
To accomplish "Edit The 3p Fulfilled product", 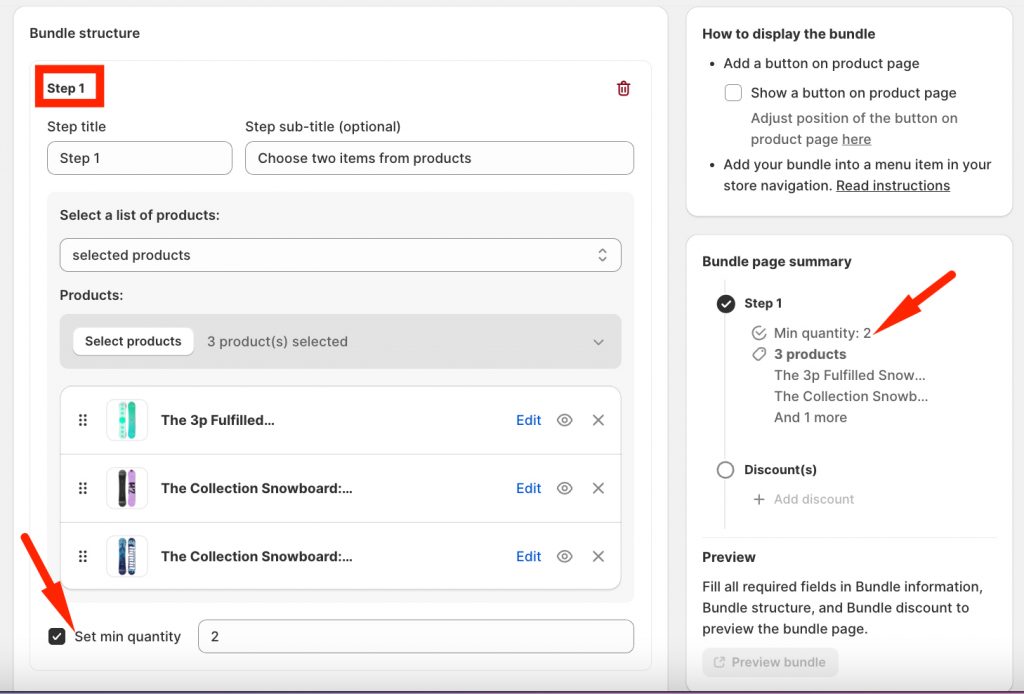I will click(528, 420).
